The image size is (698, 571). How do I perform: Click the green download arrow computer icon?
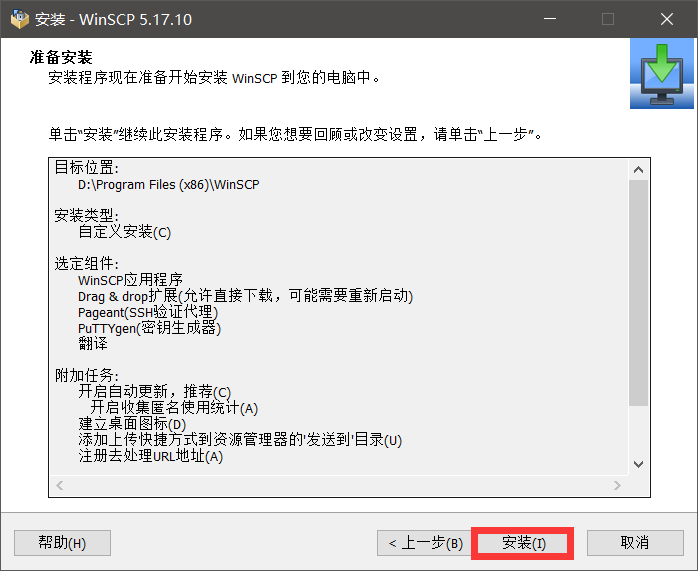click(662, 73)
